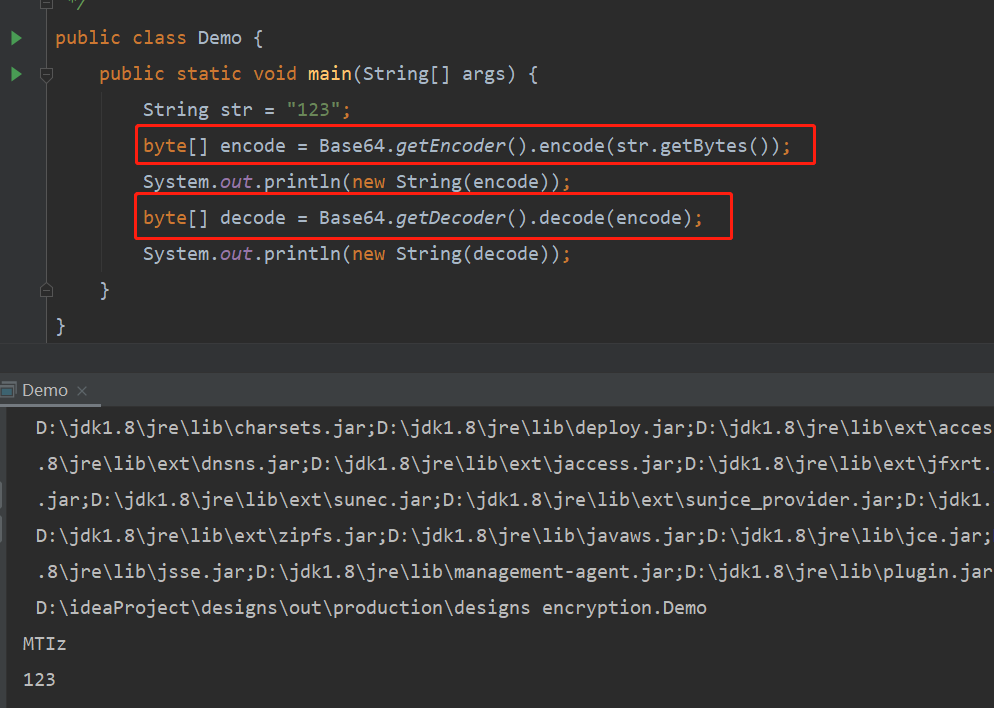Click getDecoder in the decode line
Viewport: 994px width, 708px height.
pos(451,218)
